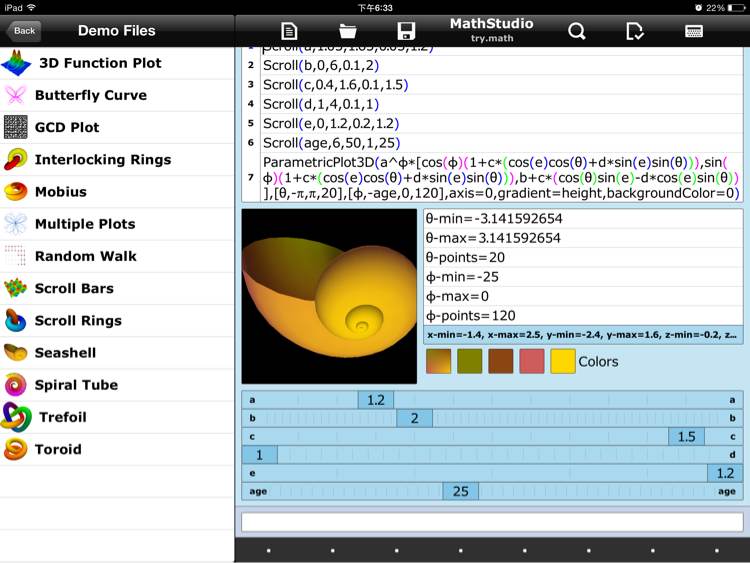Image resolution: width=750 pixels, height=563 pixels.
Task: Pick the olive green color swatch
Action: click(x=469, y=361)
